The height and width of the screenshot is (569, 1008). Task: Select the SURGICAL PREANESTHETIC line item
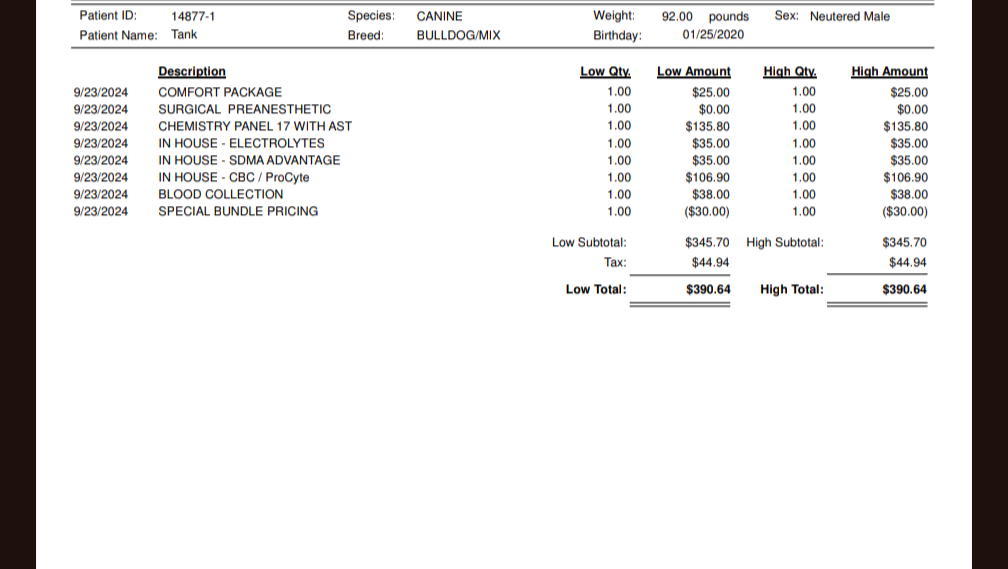coord(244,109)
